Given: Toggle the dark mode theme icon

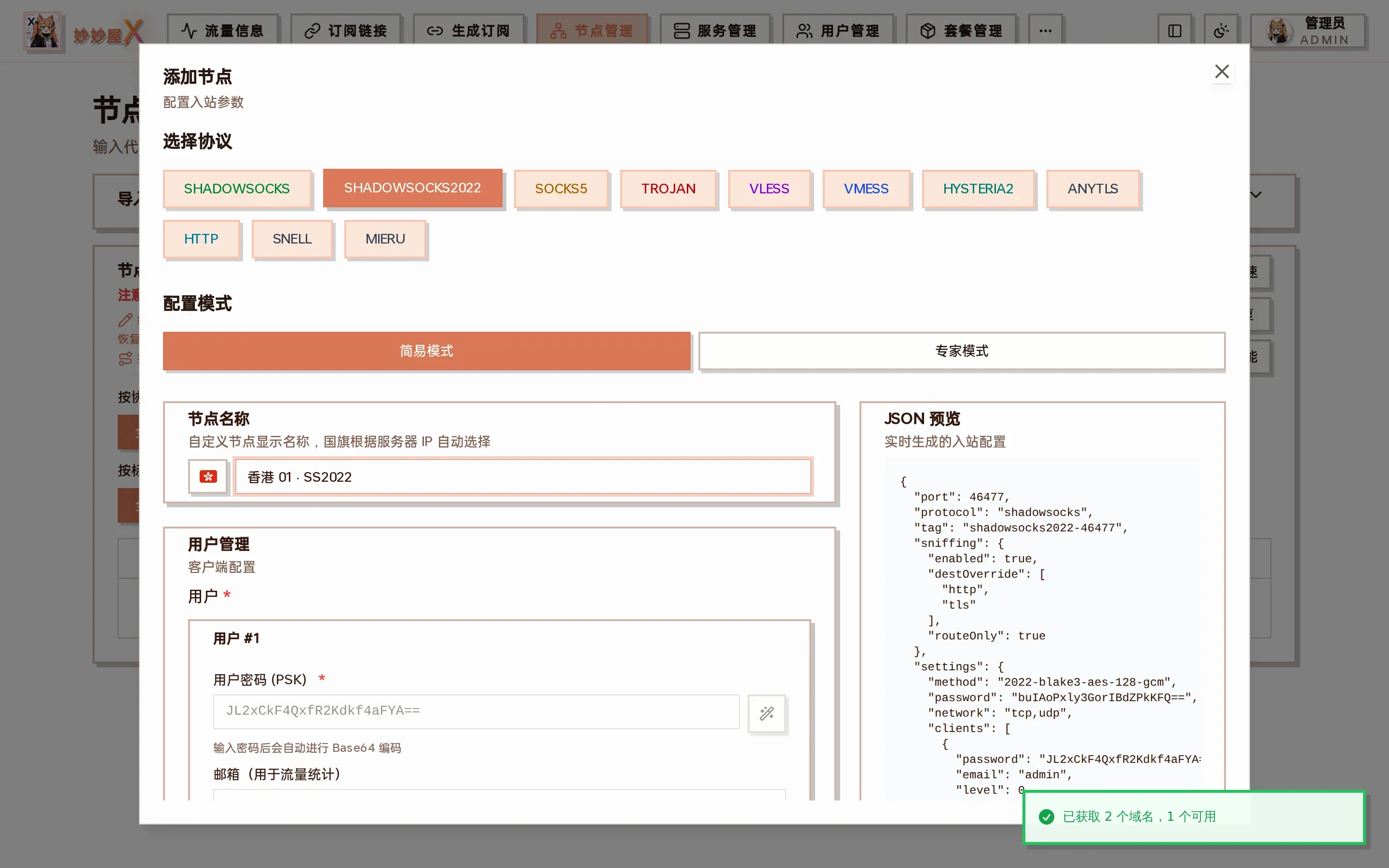Looking at the screenshot, I should pyautogui.click(x=1221, y=31).
